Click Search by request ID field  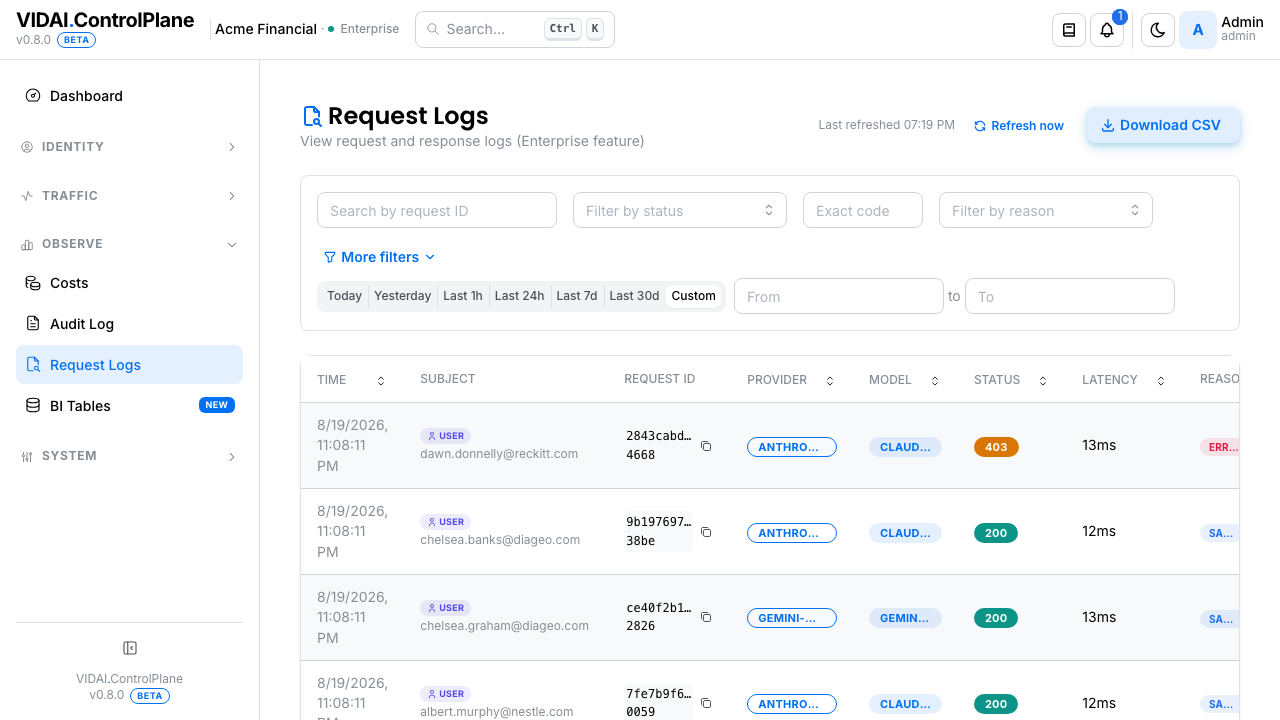click(x=437, y=210)
